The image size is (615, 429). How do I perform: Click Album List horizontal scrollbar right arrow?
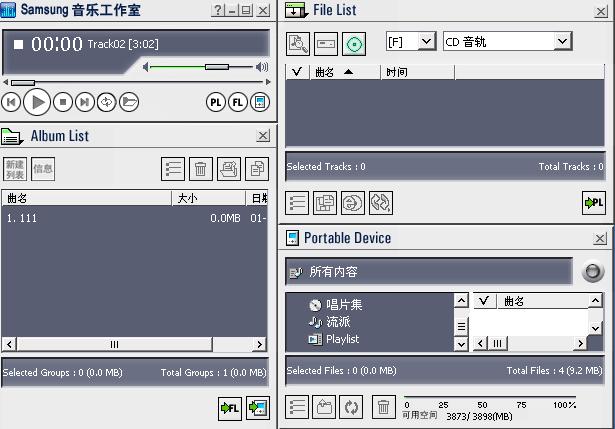tap(260, 344)
